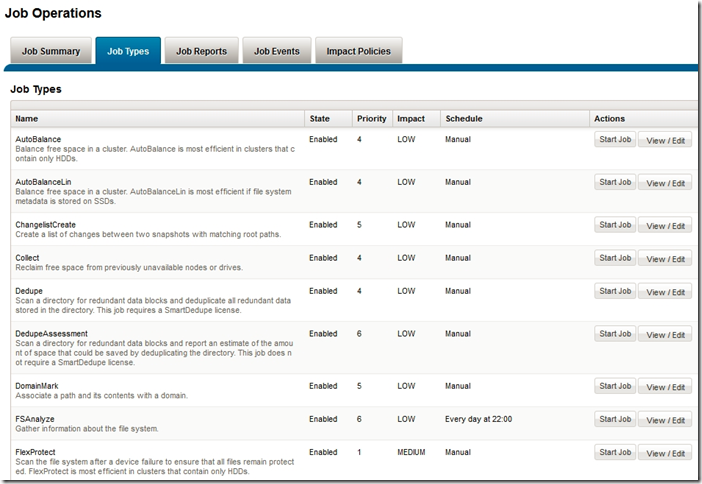Viewport: 702px width, 484px height.
Task: Open View / Edit for AutoBalanceLin
Action: tap(665, 183)
